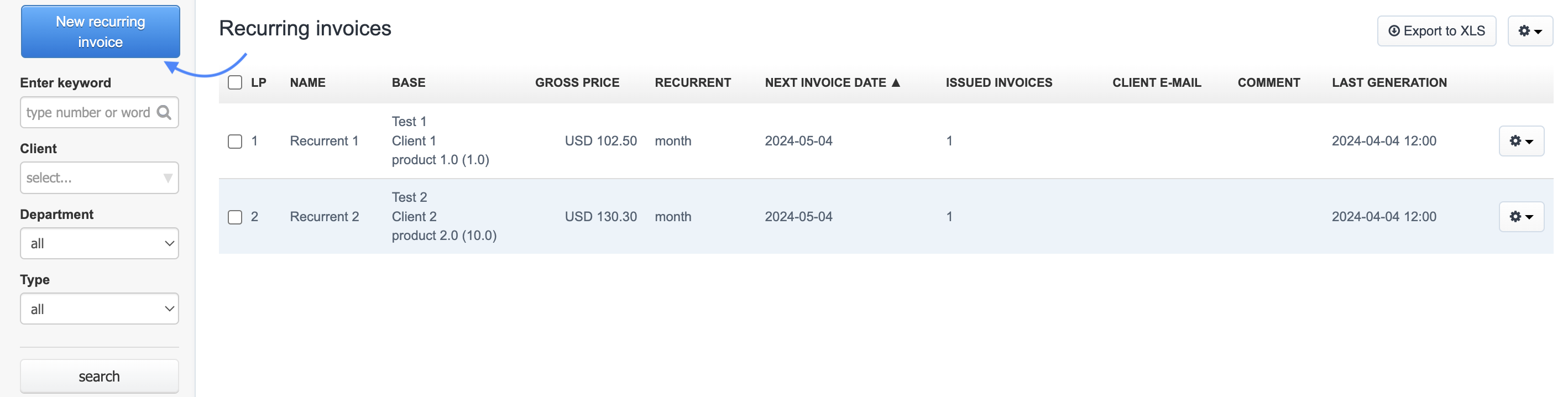Viewport: 1568px width, 397px height.
Task: Select the Recurrent 2 row checkbox
Action: pyautogui.click(x=235, y=217)
